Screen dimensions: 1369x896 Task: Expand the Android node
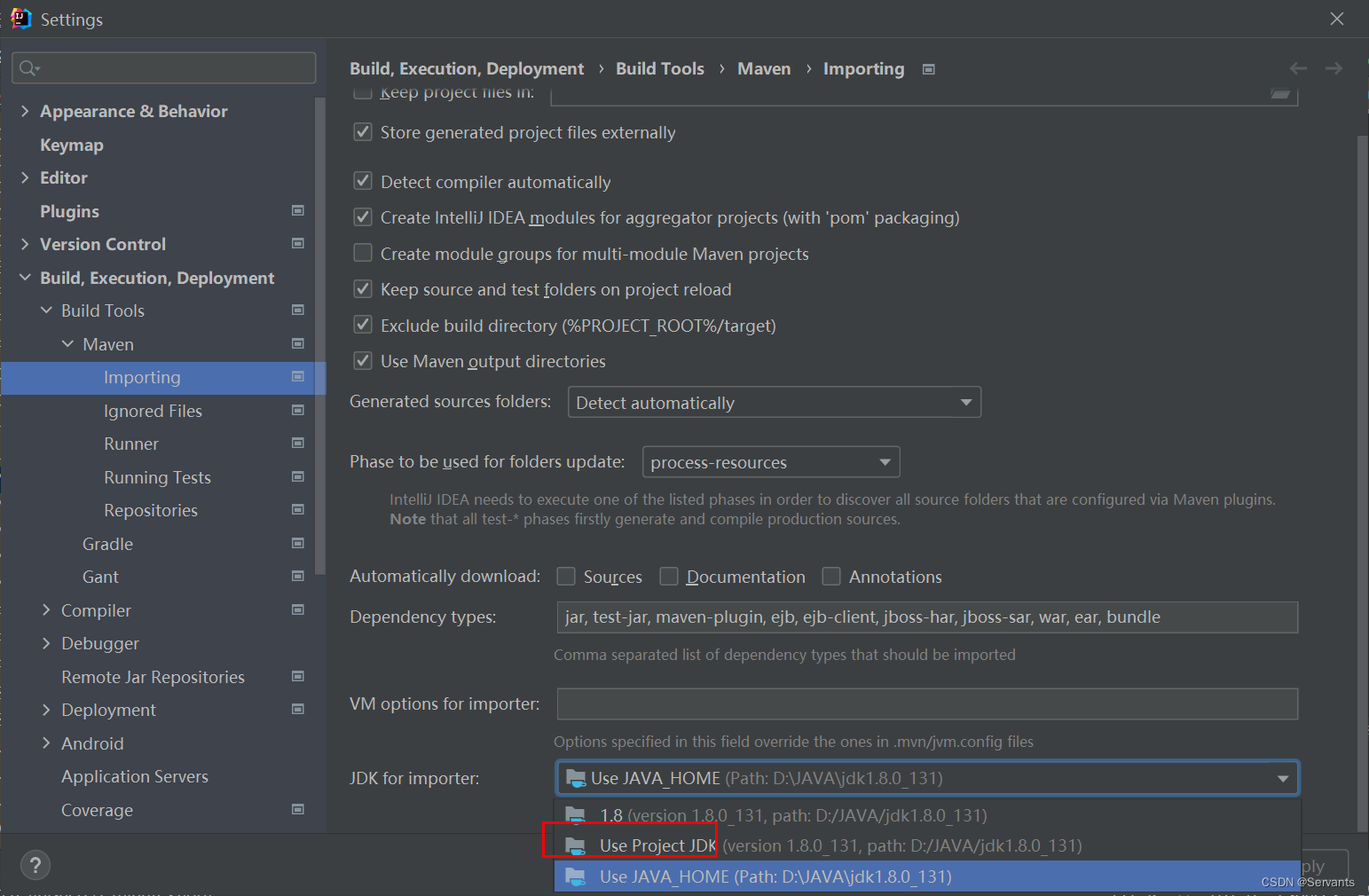coord(46,743)
